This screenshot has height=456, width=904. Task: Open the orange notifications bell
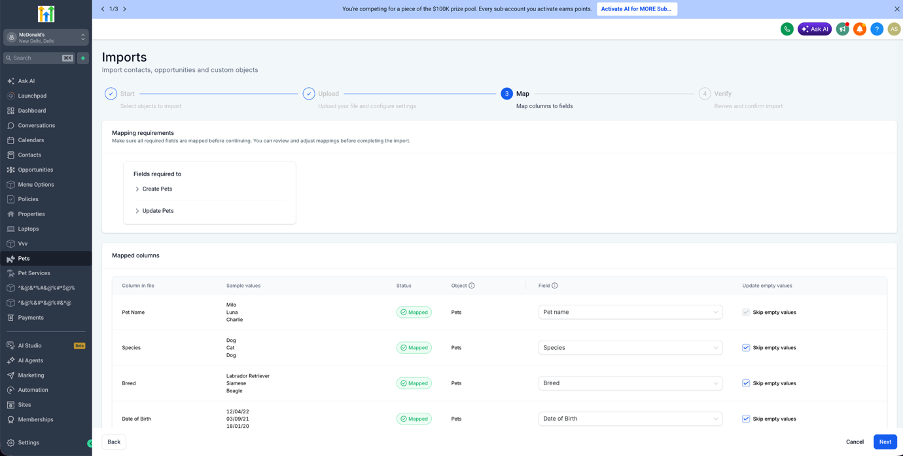[x=860, y=29]
